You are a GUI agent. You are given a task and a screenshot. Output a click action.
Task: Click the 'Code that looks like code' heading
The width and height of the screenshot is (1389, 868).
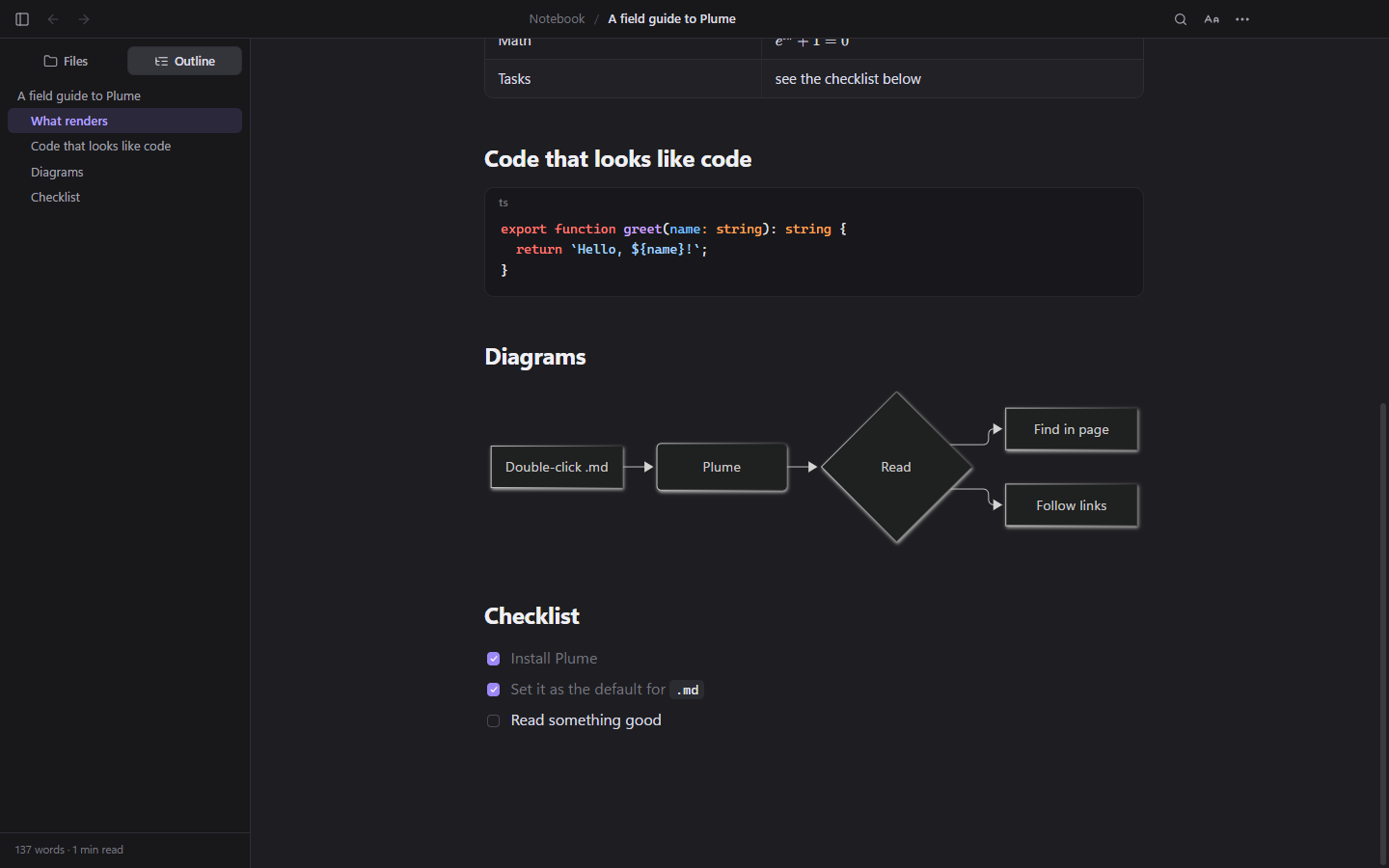click(617, 159)
